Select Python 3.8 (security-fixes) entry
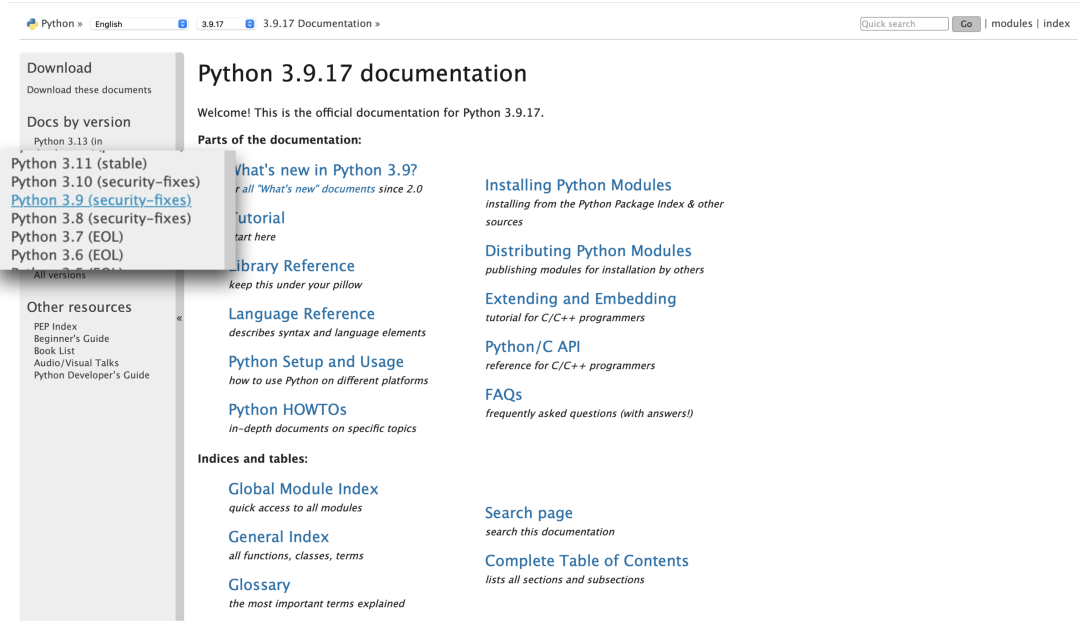1080x624 pixels. point(101,218)
